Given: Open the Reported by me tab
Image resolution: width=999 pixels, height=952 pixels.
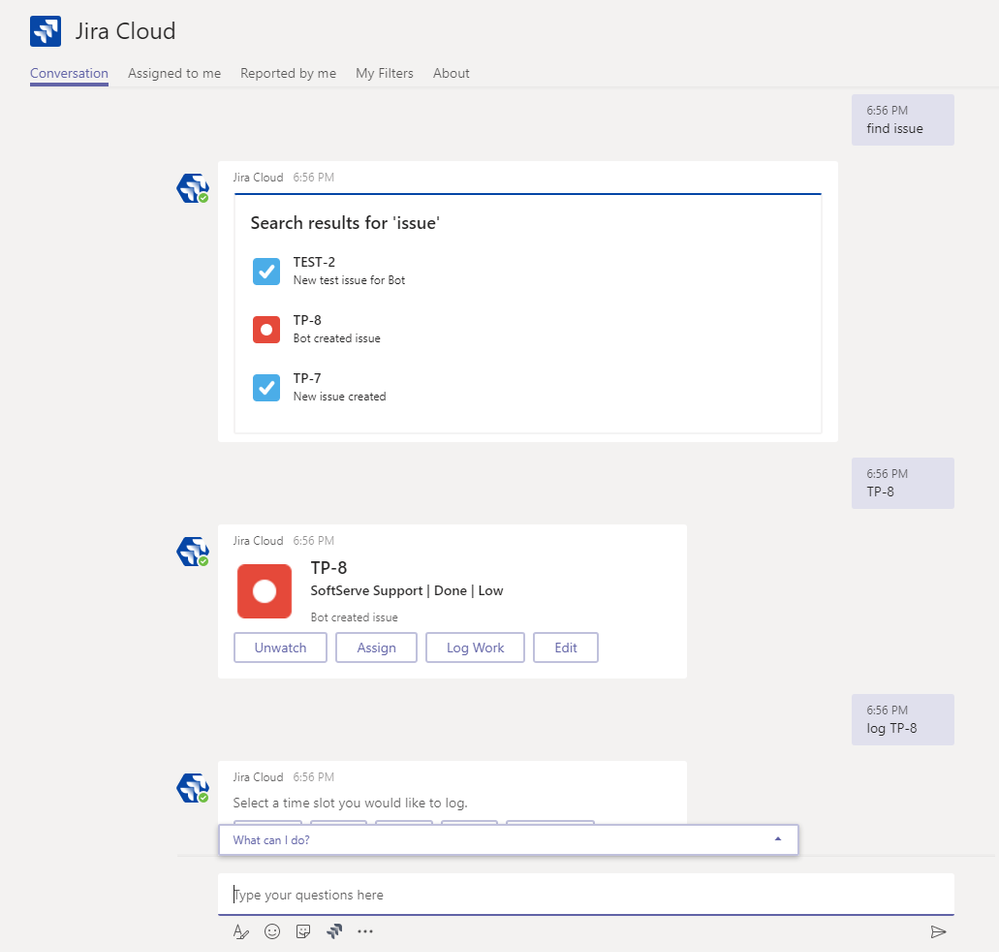Looking at the screenshot, I should [x=288, y=73].
